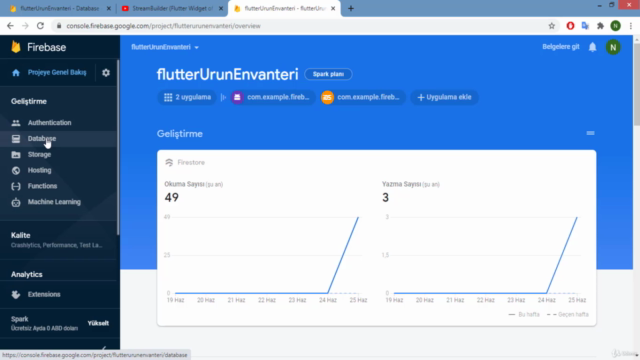The width and height of the screenshot is (640, 360).
Task: Open project settings gear icon
Action: click(x=106, y=73)
